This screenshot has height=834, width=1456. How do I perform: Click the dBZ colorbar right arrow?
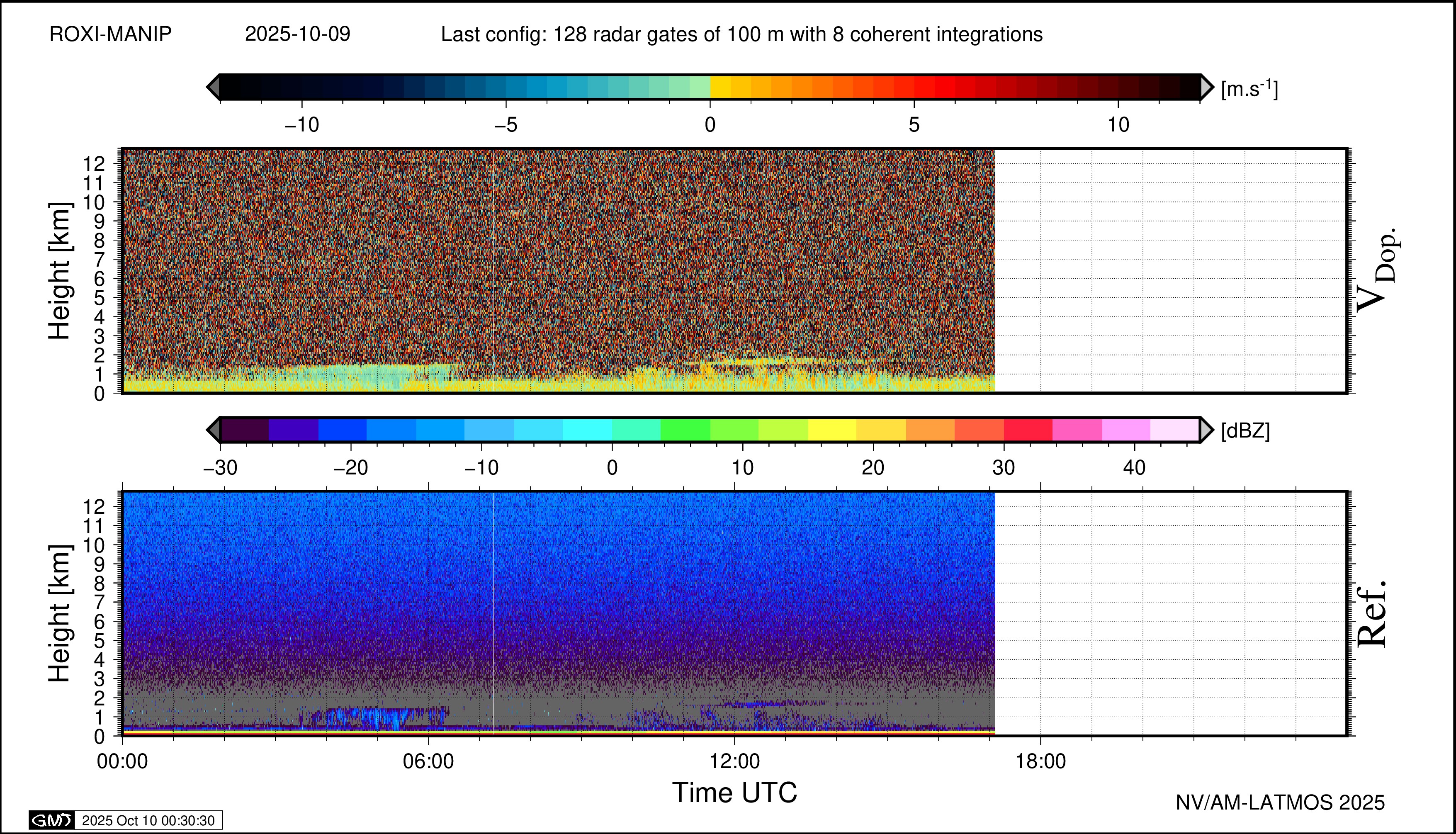pos(1206,430)
